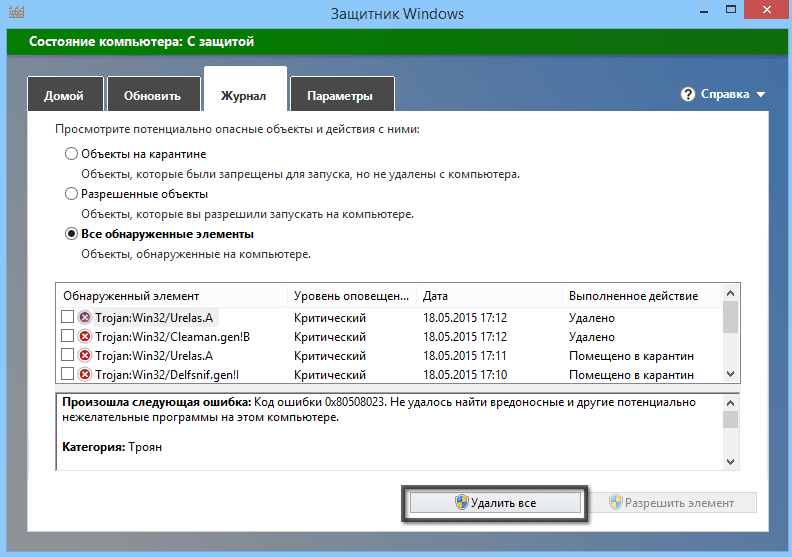Screen dimensions: 792x557
Task: Switch to the Параметры tab
Action: click(x=342, y=94)
